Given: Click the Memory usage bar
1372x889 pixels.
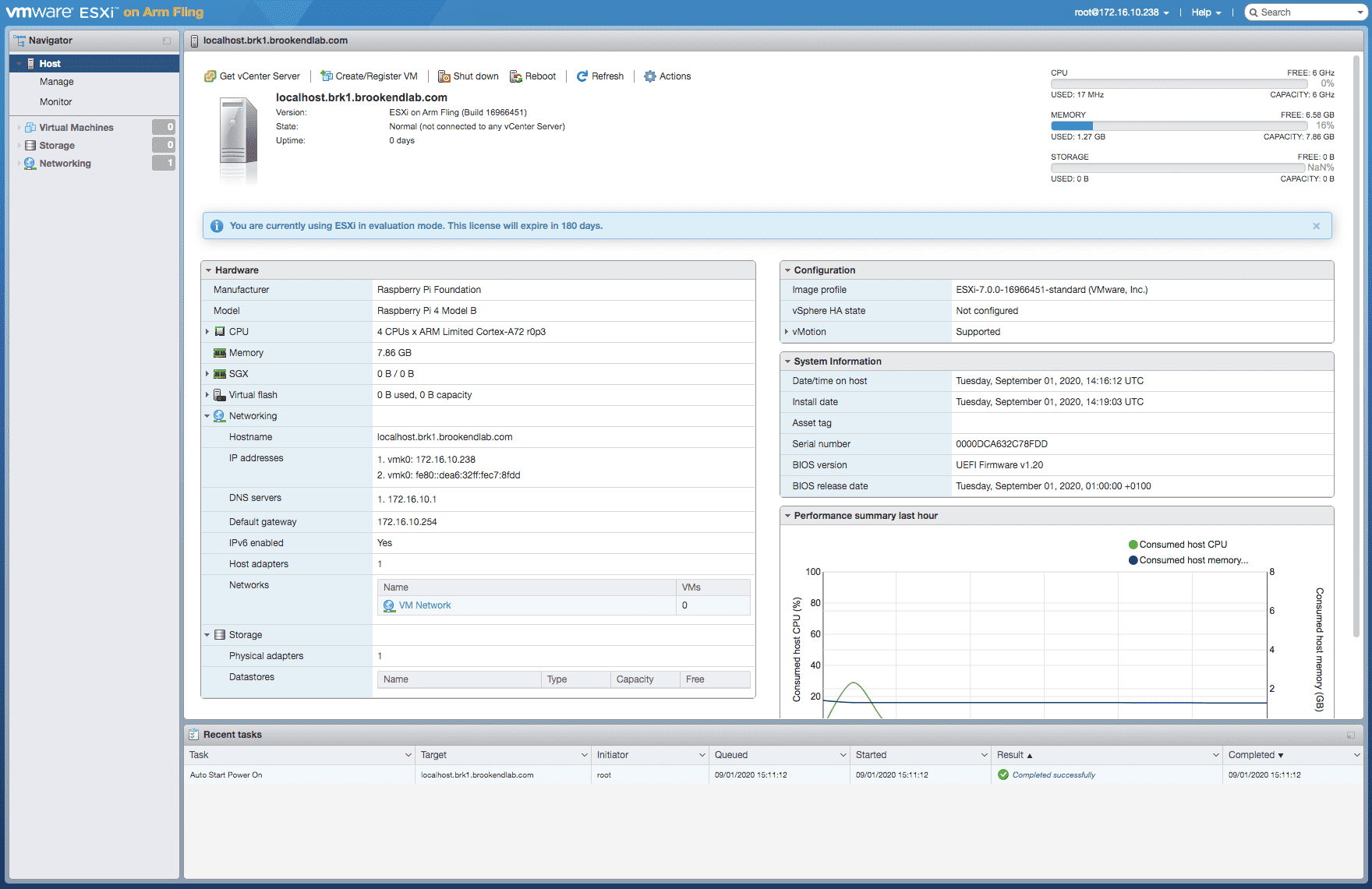Looking at the screenshot, I should (1178, 126).
